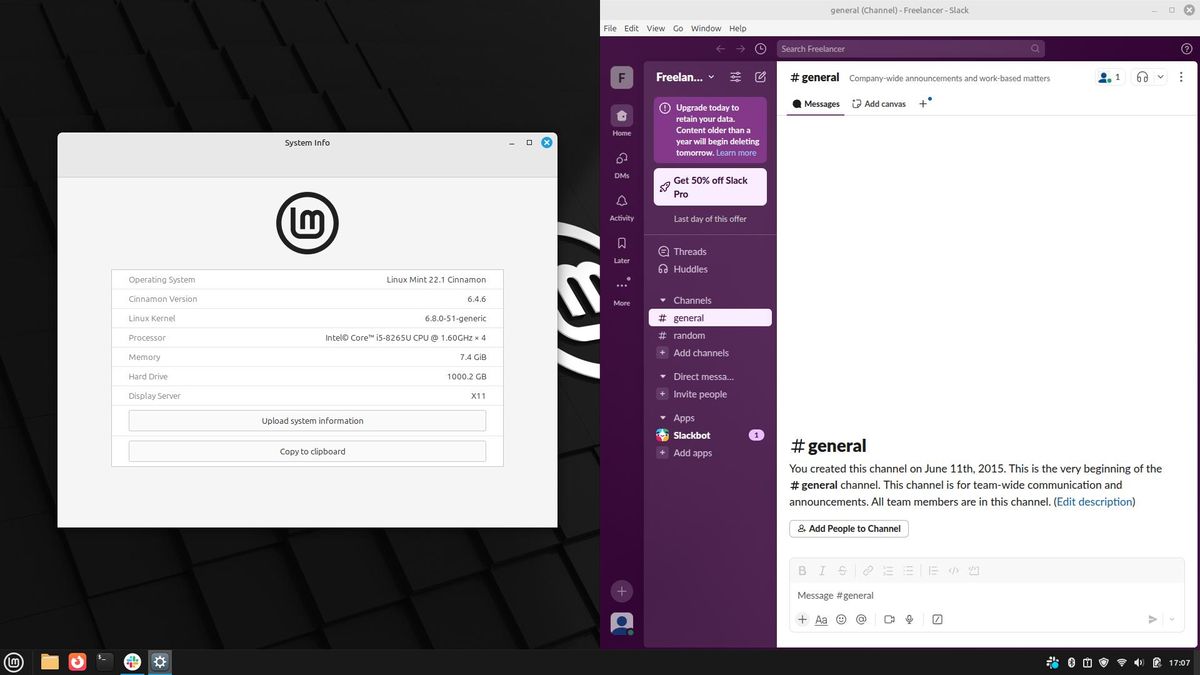The height and width of the screenshot is (675, 1200).
Task: Open the Edit menu in Slack
Action: click(631, 28)
